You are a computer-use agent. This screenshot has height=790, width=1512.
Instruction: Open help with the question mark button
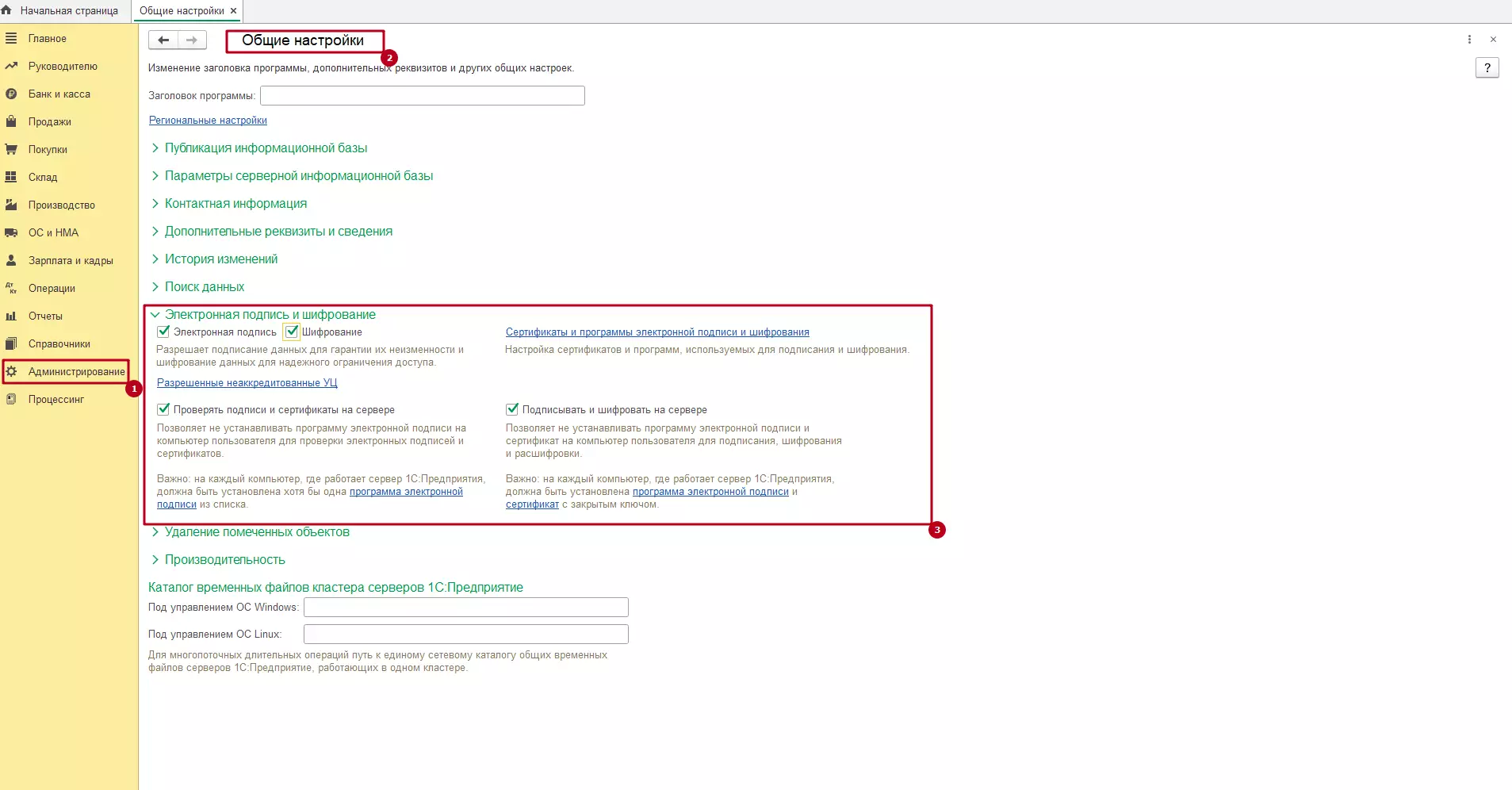coord(1487,67)
